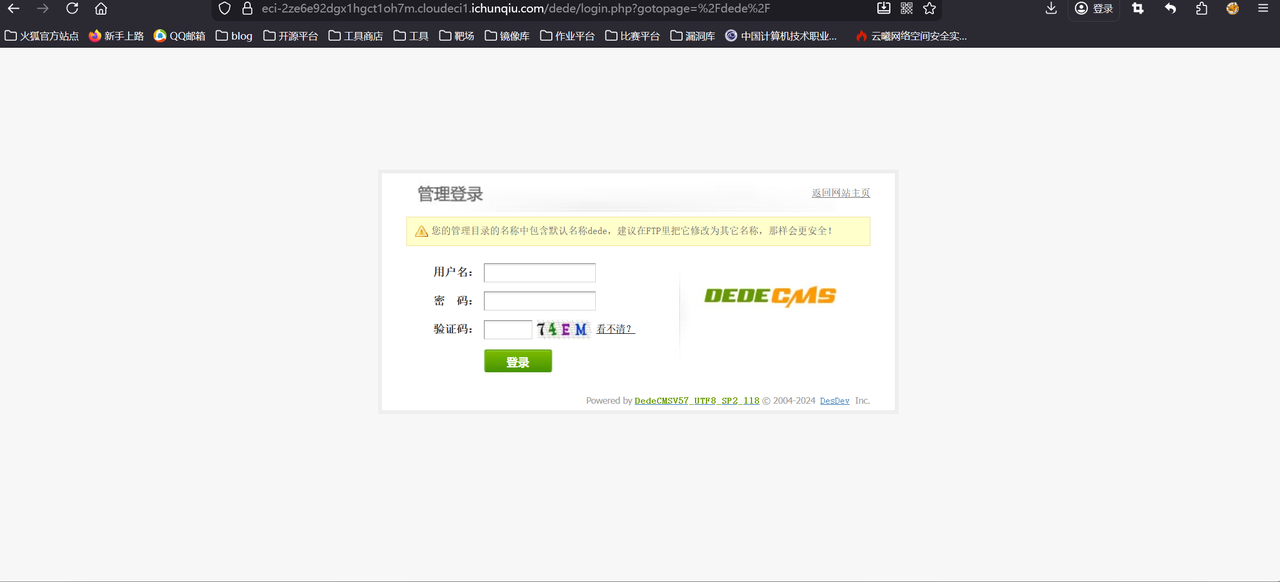Open the DesDev footer link
Image resolution: width=1280 pixels, height=582 pixels.
pyautogui.click(x=835, y=401)
